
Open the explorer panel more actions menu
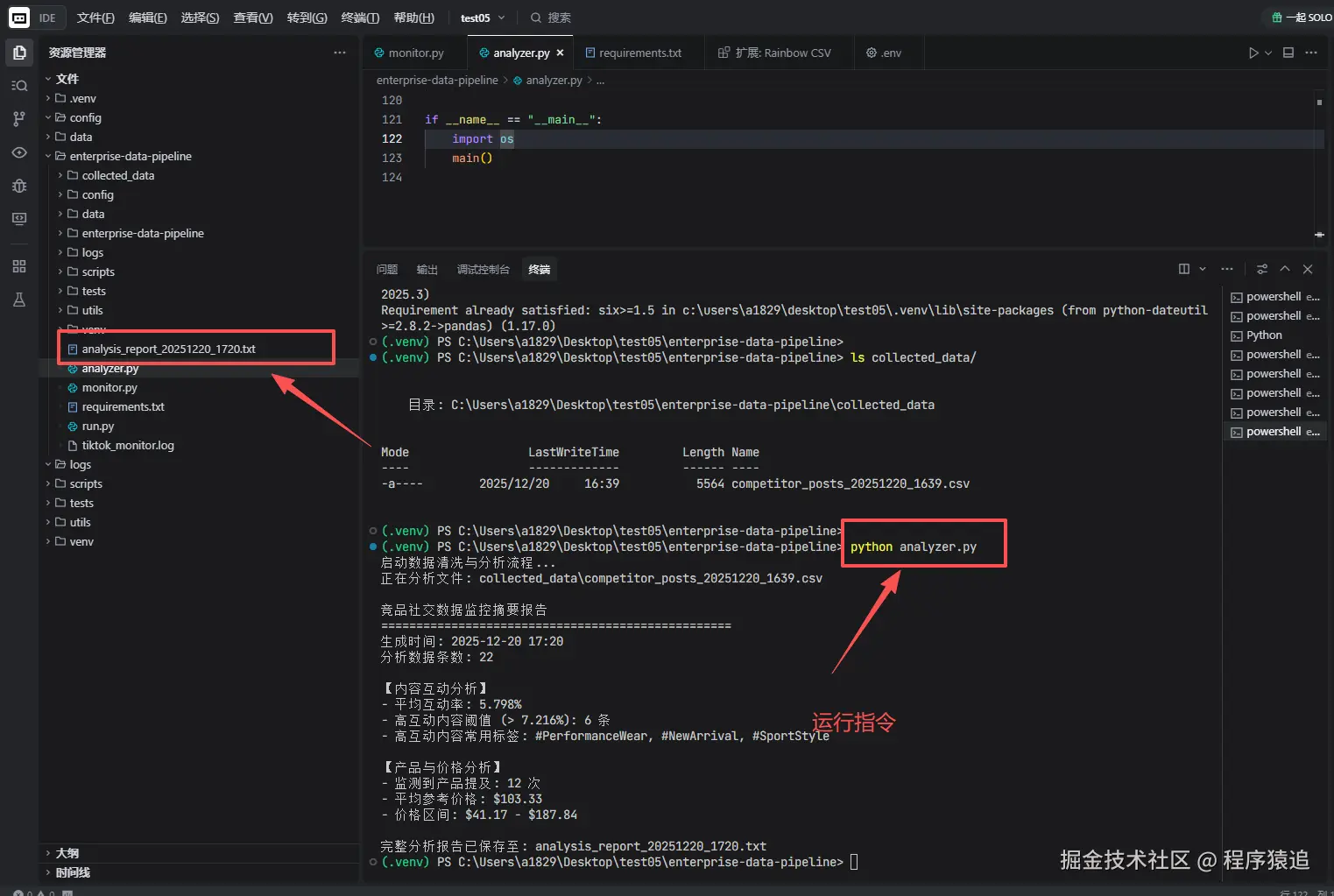click(x=340, y=53)
